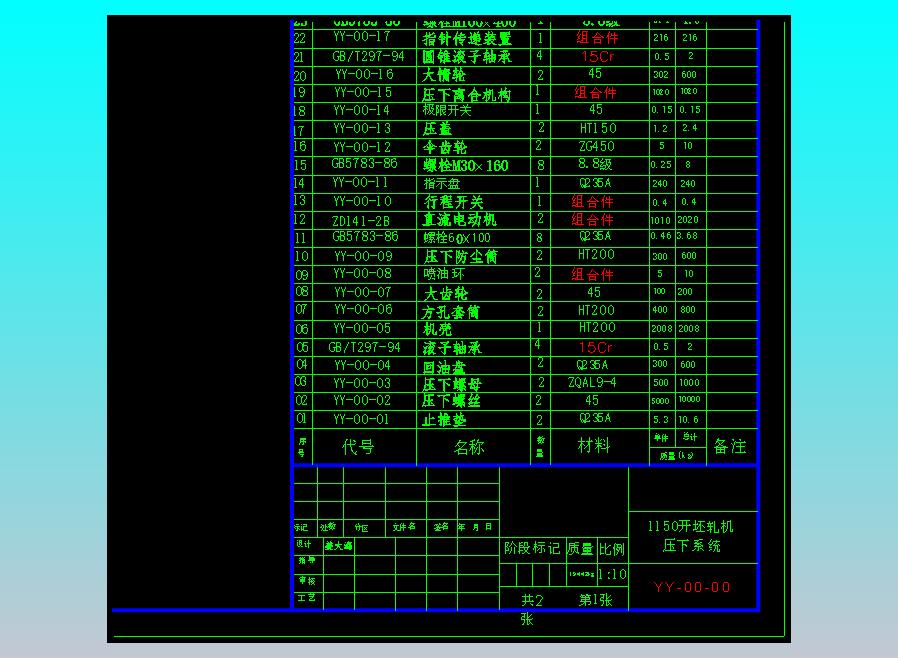The height and width of the screenshot is (658, 898).
Task: Click the 共2 sheet count text
Action: [532, 600]
